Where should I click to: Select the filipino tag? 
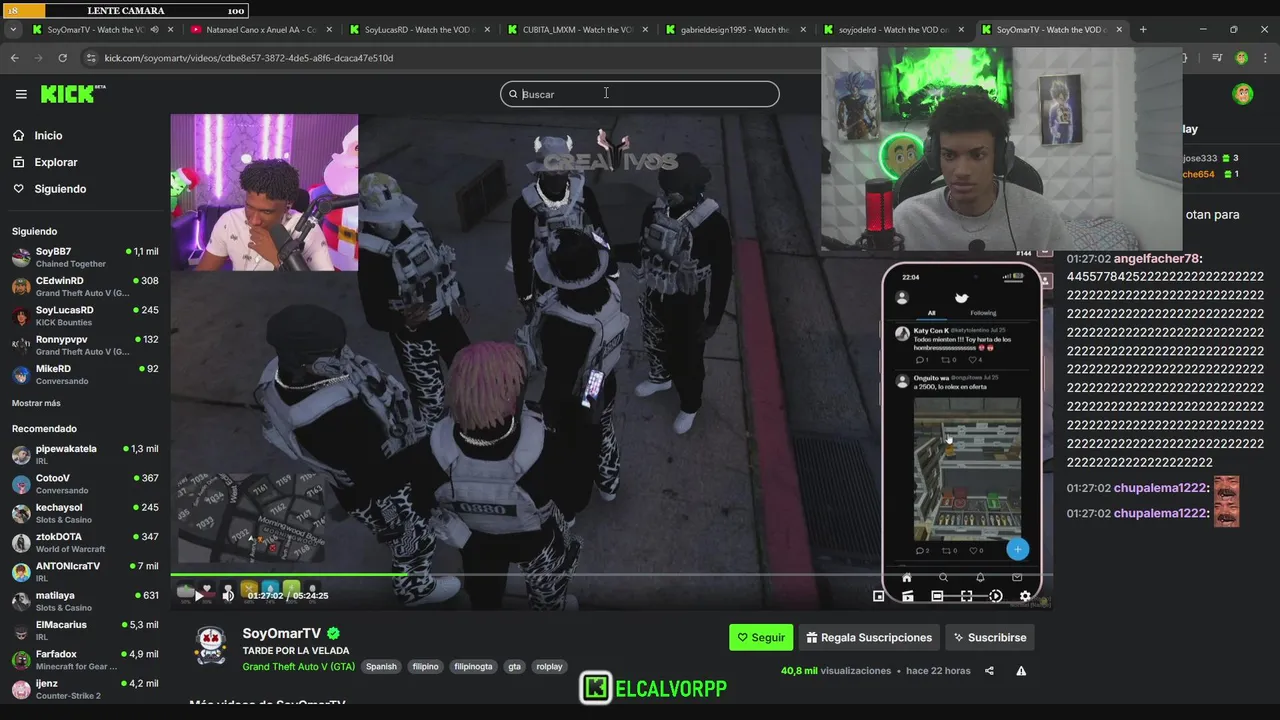[x=426, y=667]
